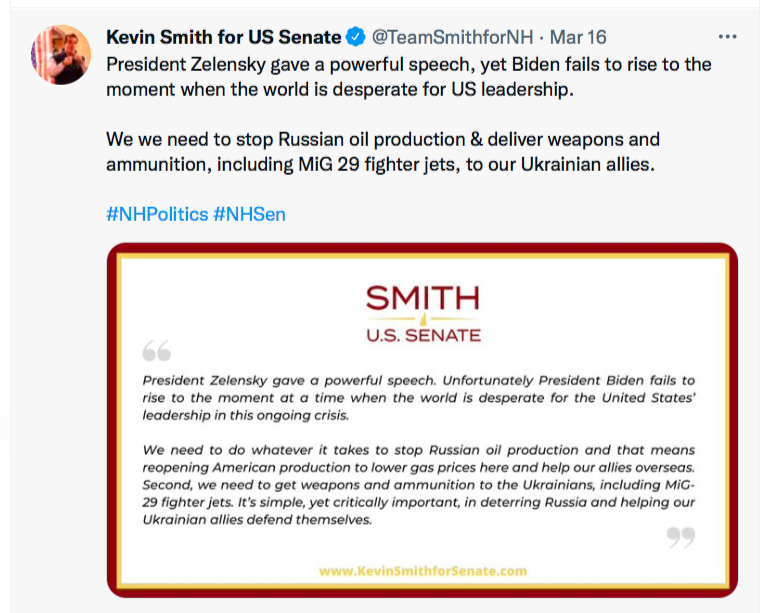Open the Kevin Smith for US Senate profile name

pos(223,38)
